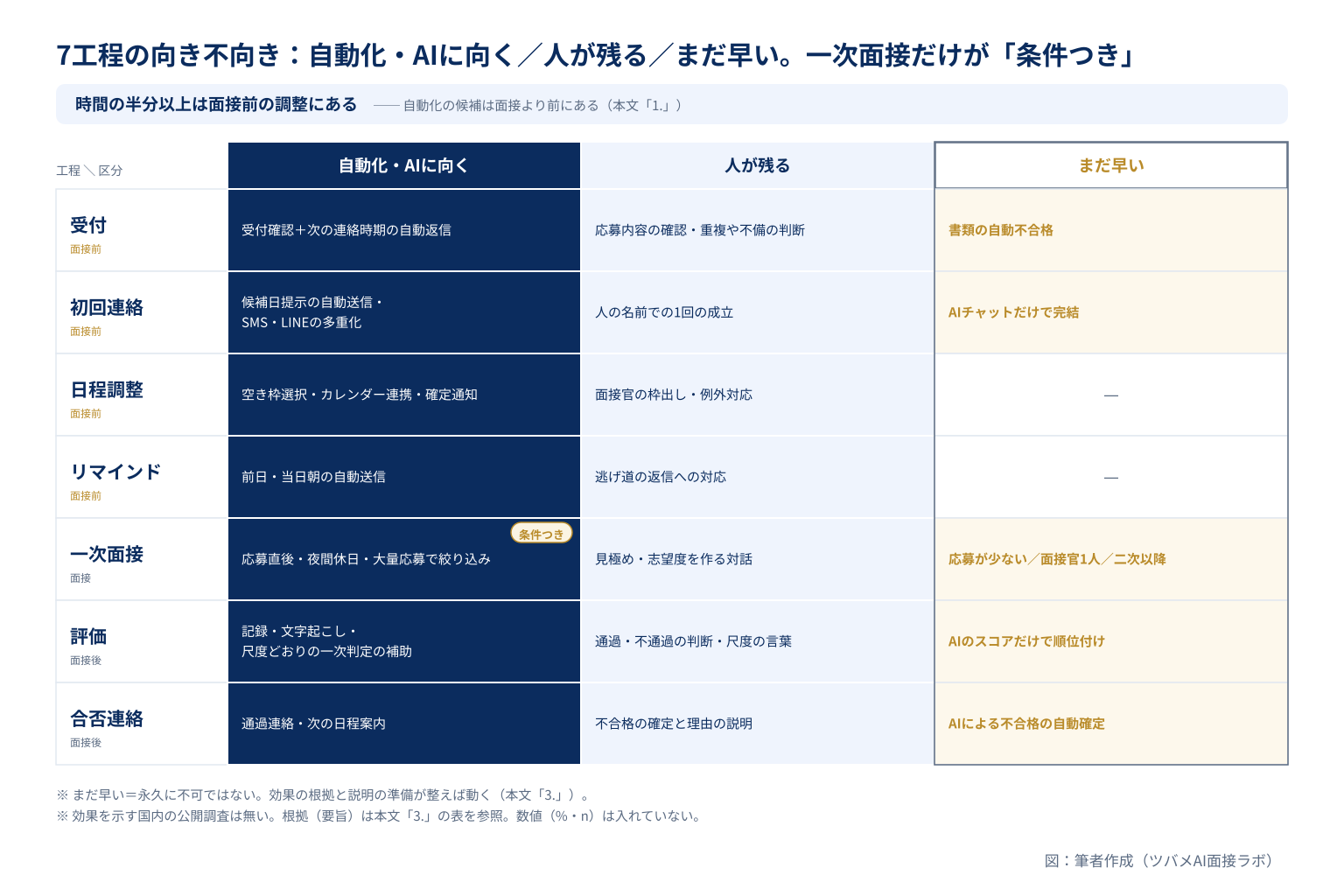
Task: Select the cell AIによる不合格の自動確定
Action: tap(1111, 724)
